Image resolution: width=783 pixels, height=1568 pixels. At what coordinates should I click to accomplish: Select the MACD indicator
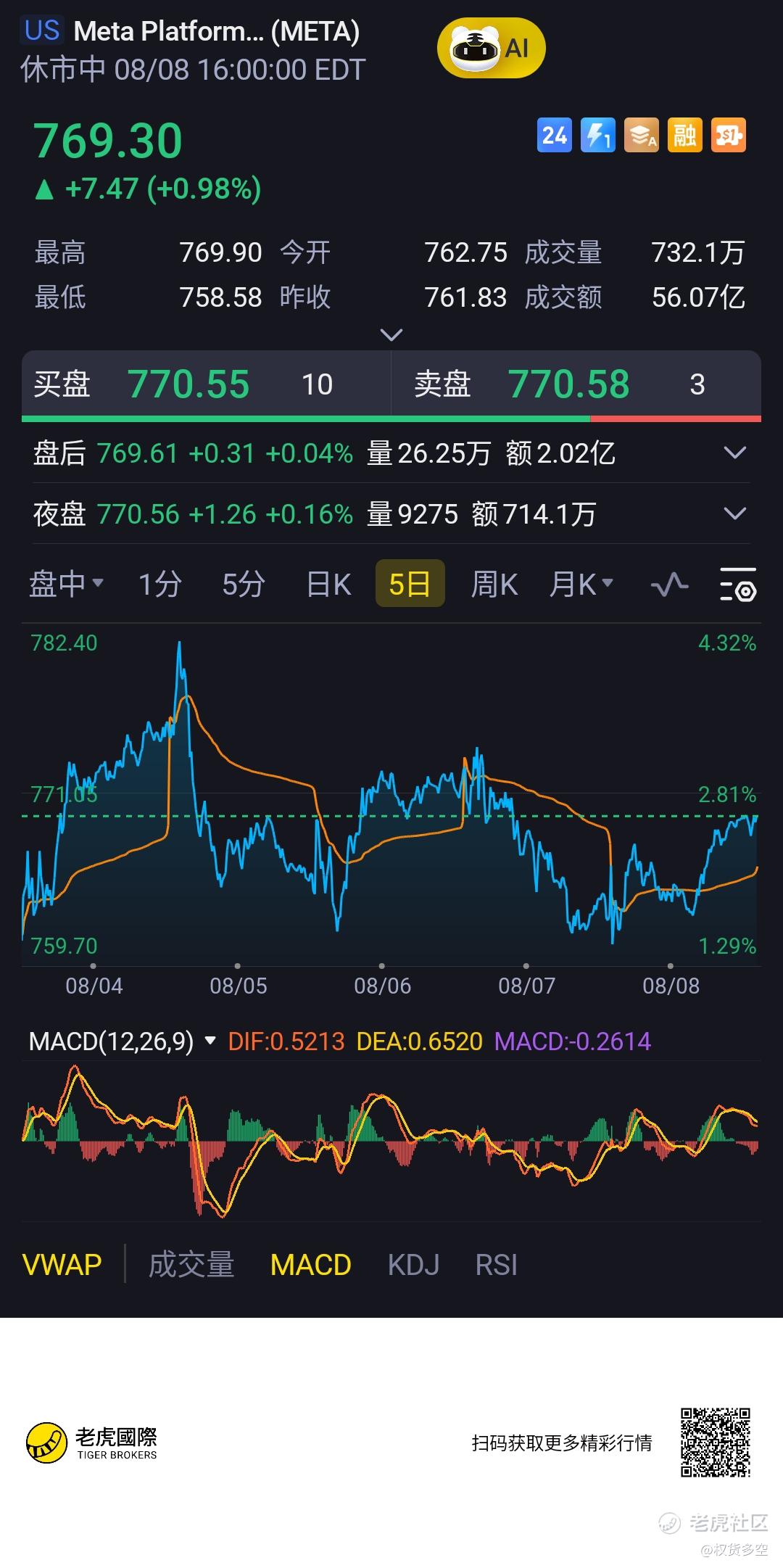click(310, 1265)
